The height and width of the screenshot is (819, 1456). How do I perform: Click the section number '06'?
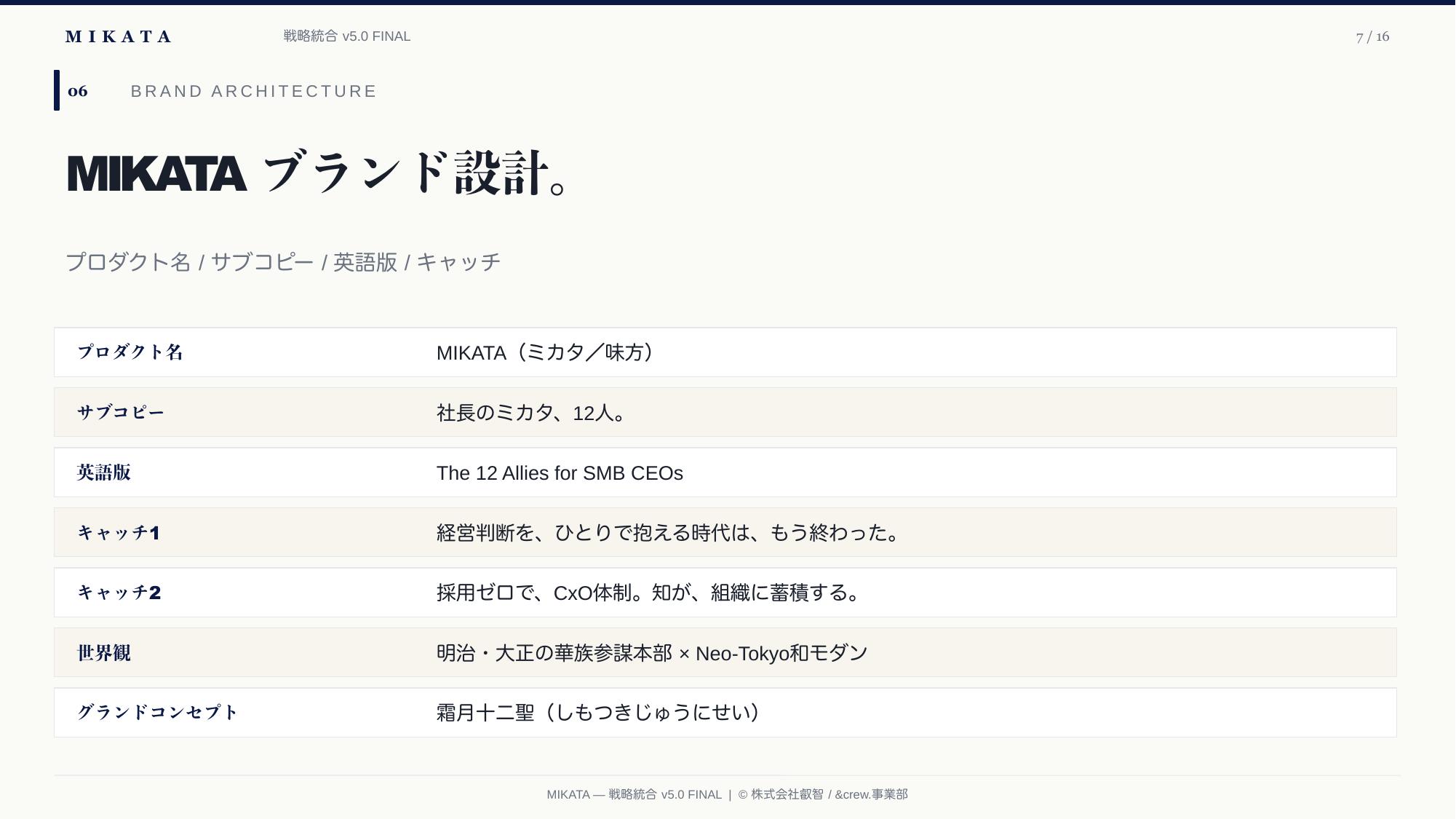click(78, 91)
